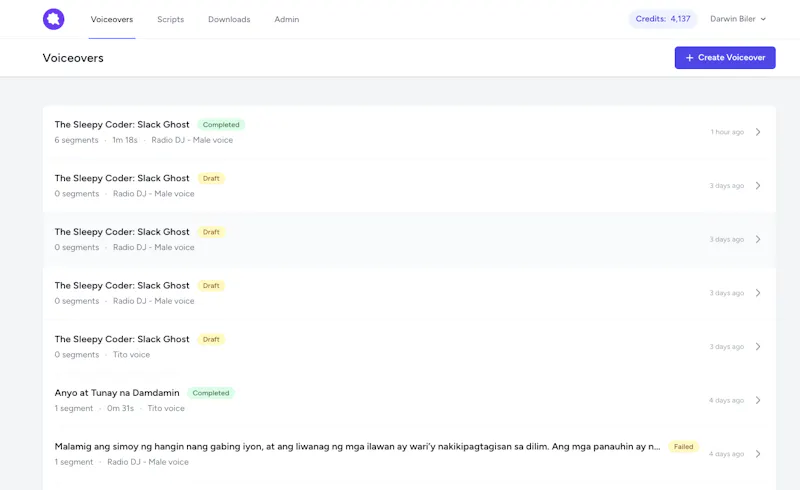
Task: Go to the Downloads tab
Action: (229, 19)
